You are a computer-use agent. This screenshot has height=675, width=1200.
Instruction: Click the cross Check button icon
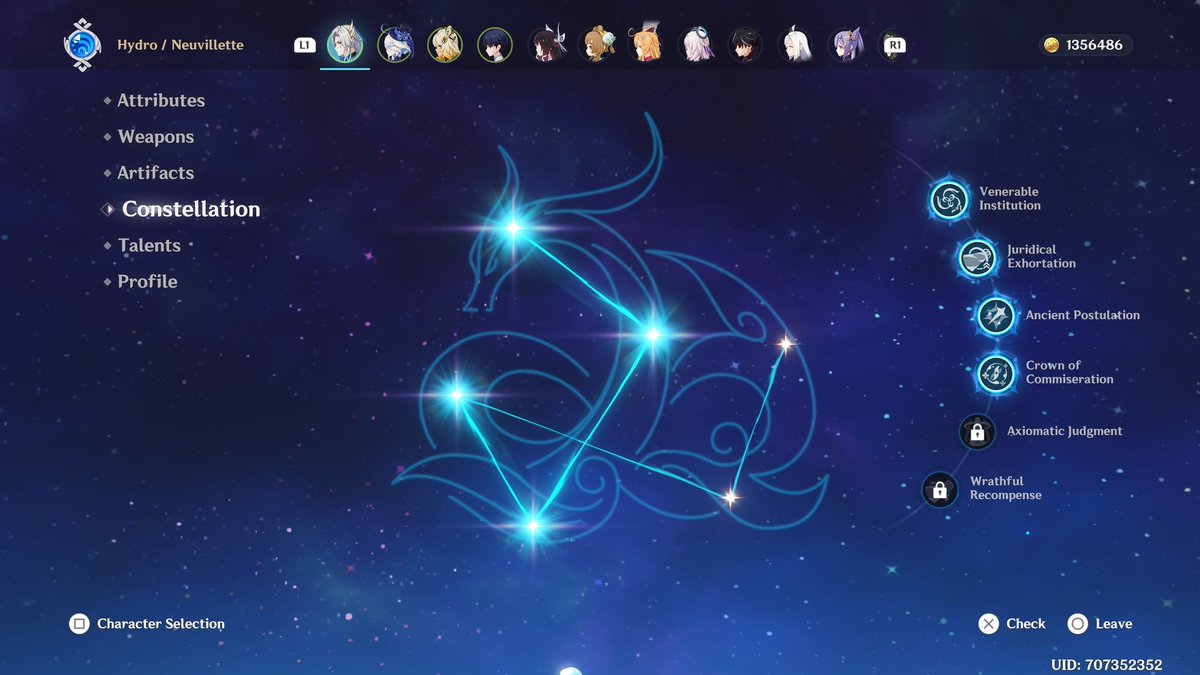pos(988,624)
